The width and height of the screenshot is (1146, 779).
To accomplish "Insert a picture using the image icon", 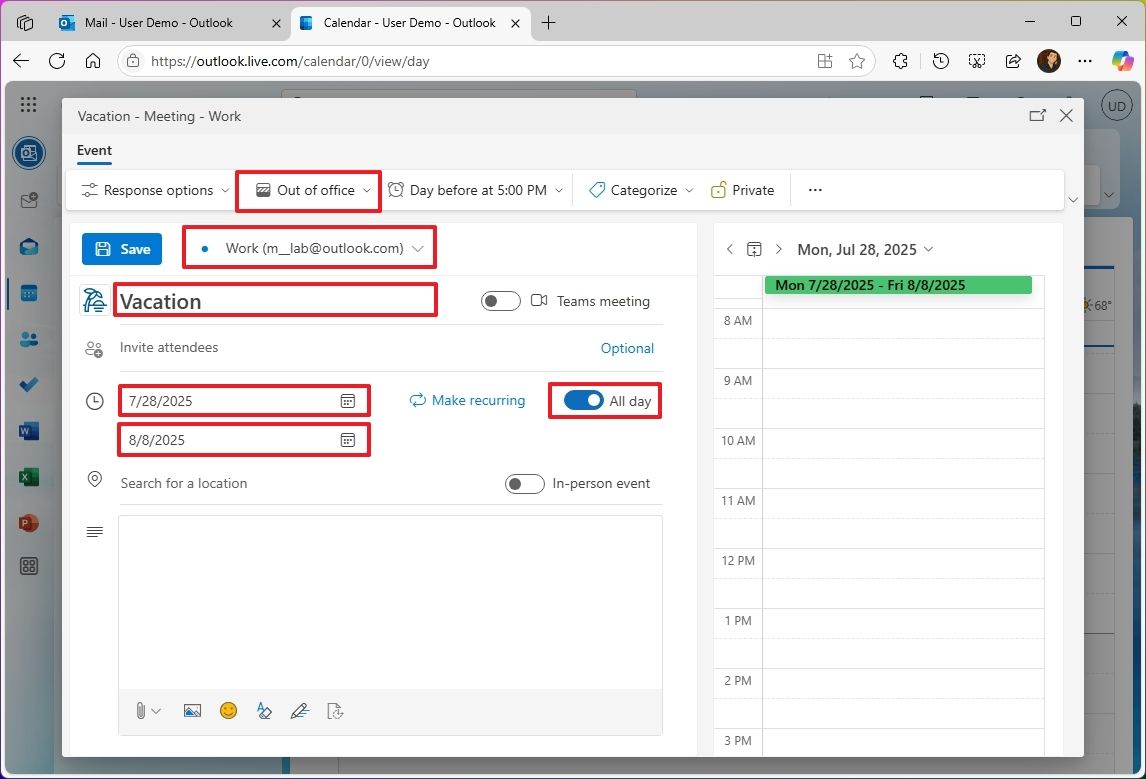I will pos(192,711).
